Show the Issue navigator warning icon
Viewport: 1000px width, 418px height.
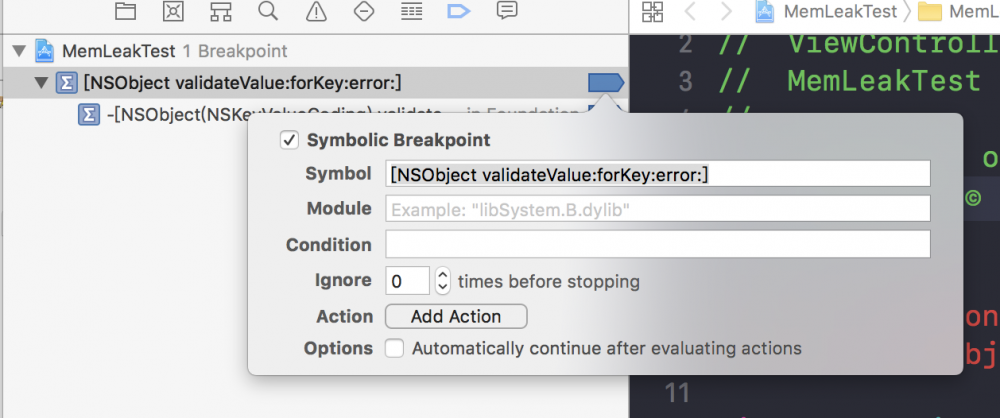(316, 11)
